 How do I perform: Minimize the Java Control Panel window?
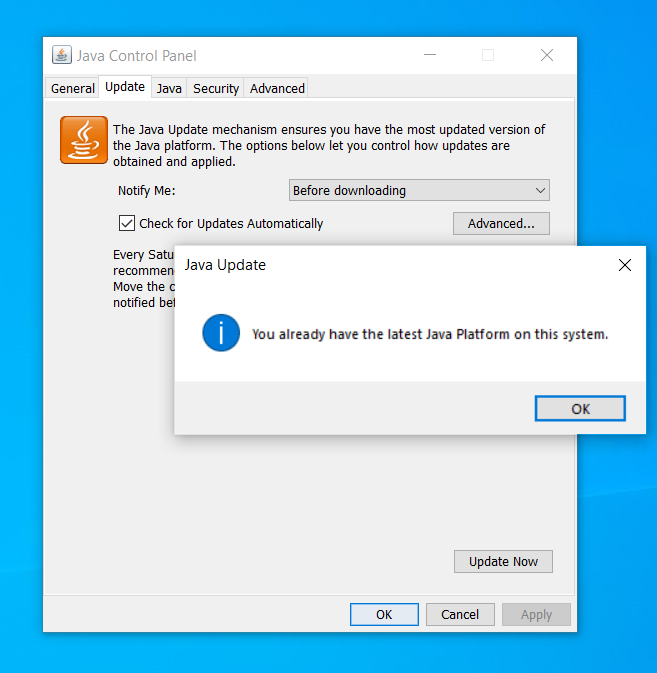430,55
